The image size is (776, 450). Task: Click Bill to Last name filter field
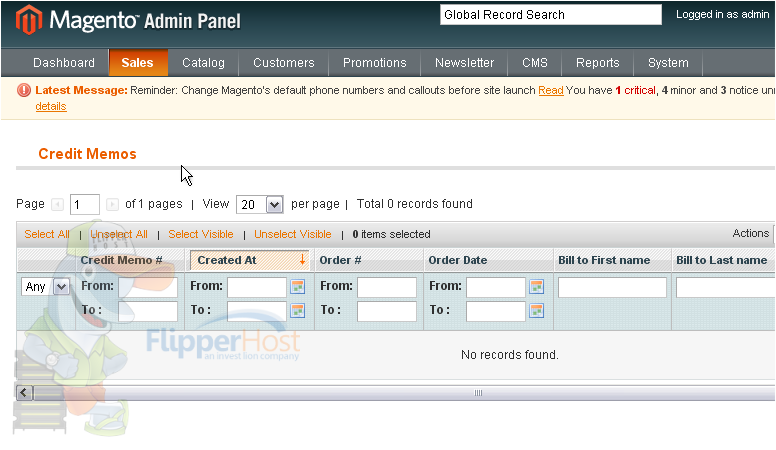coord(726,287)
